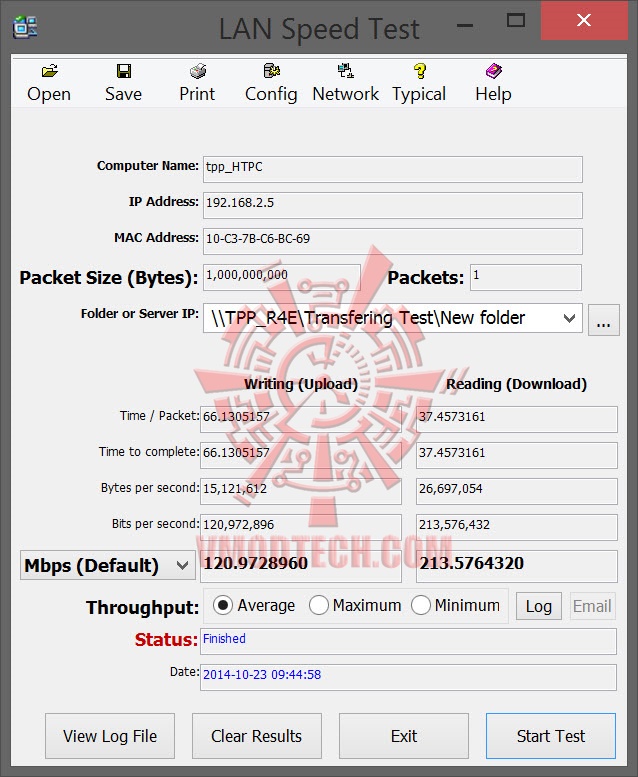The height and width of the screenshot is (777, 638).
Task: Click the date 2014-10-23 09:44:58 field
Action: 408,677
